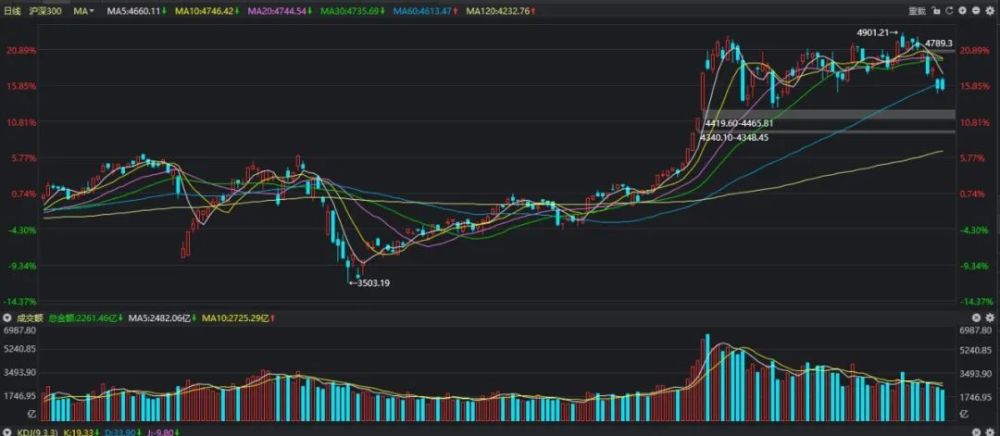Refresh the main chart using the circular arrow
The height and width of the screenshot is (436, 1000).
pos(949,10)
